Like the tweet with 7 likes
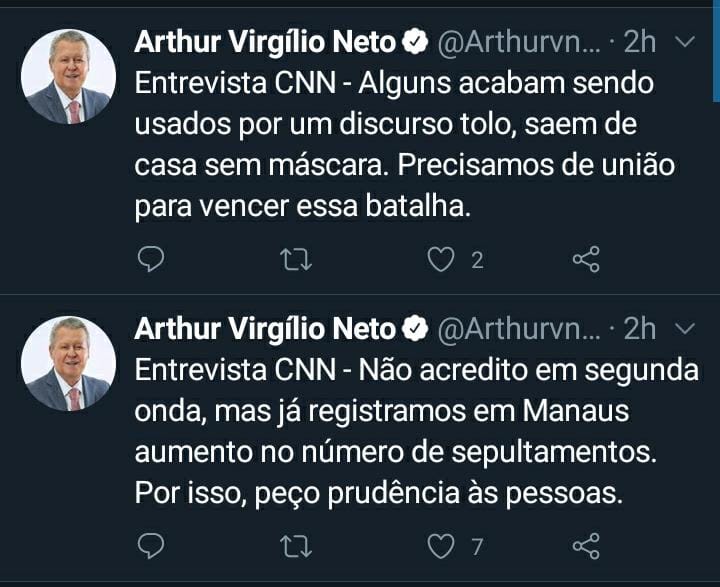The image size is (720, 587). click(441, 546)
